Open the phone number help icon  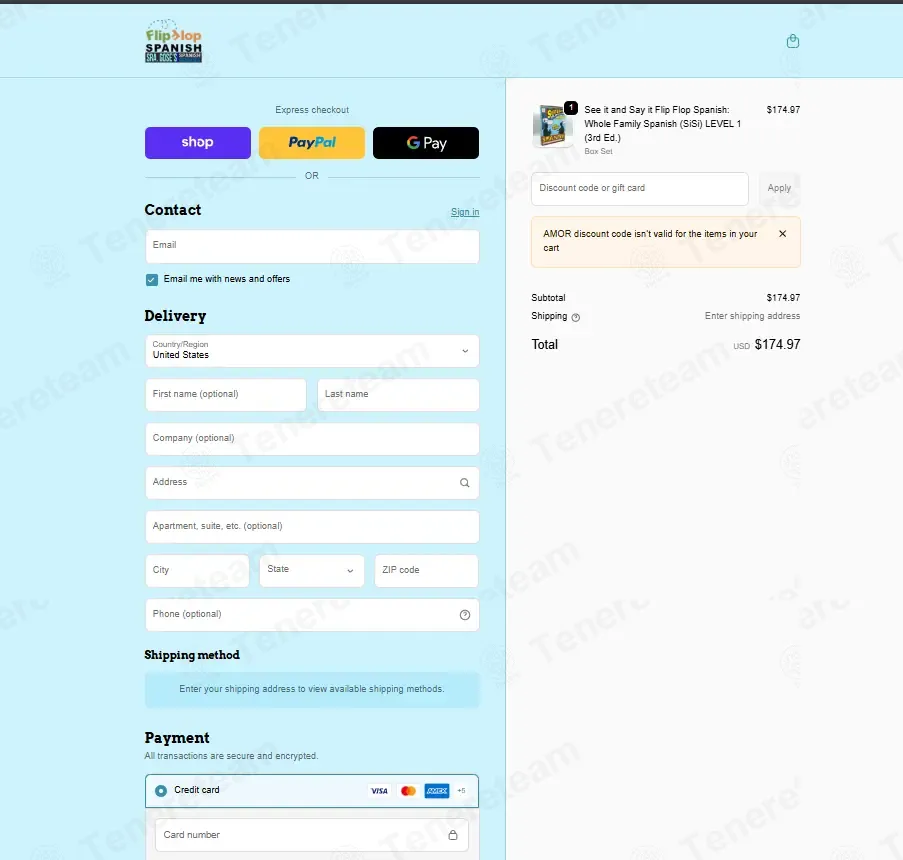(x=465, y=615)
